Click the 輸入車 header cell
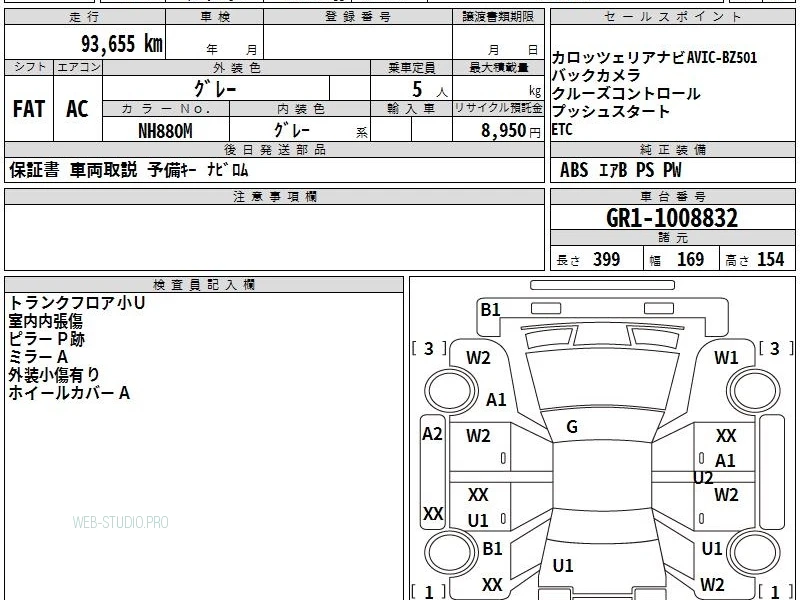Viewport: 800px width, 600px height. [x=412, y=109]
